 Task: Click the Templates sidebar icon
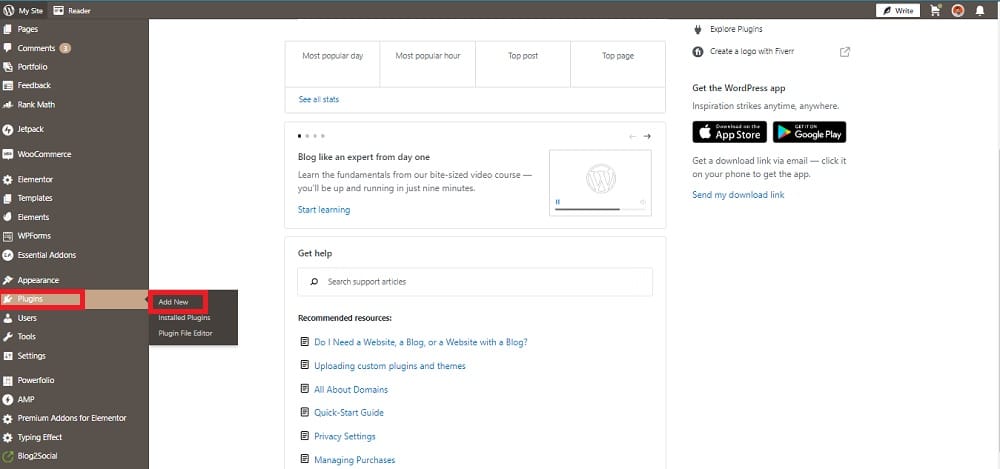click(x=8, y=198)
